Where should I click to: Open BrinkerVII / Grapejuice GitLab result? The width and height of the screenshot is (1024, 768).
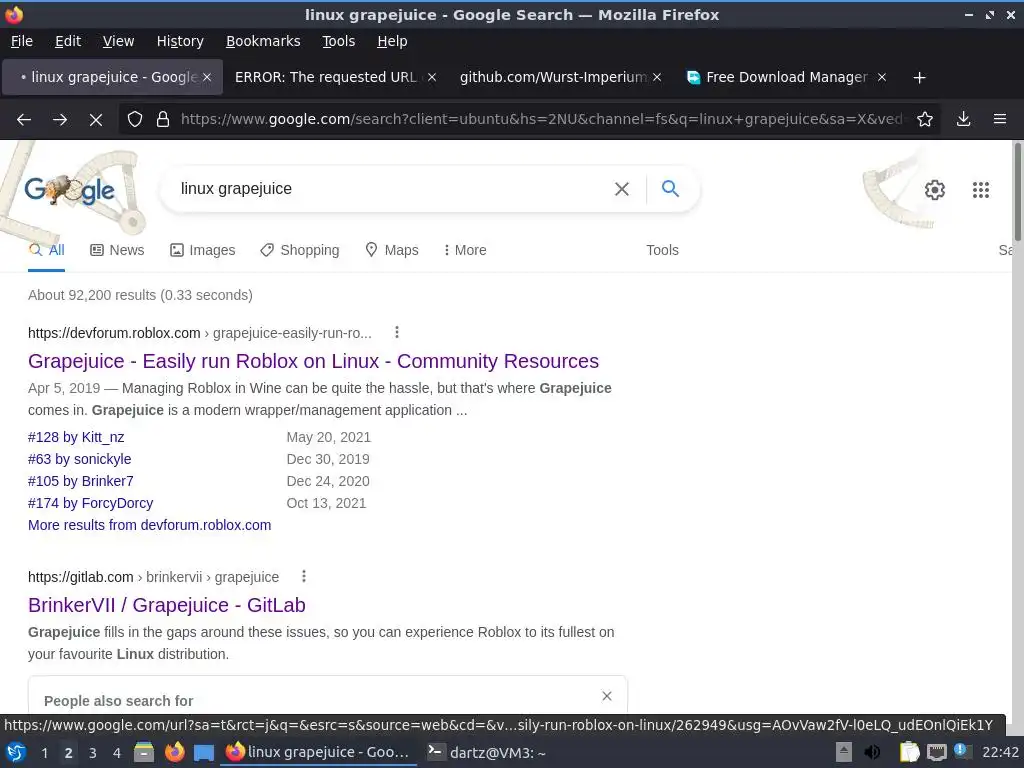click(167, 605)
